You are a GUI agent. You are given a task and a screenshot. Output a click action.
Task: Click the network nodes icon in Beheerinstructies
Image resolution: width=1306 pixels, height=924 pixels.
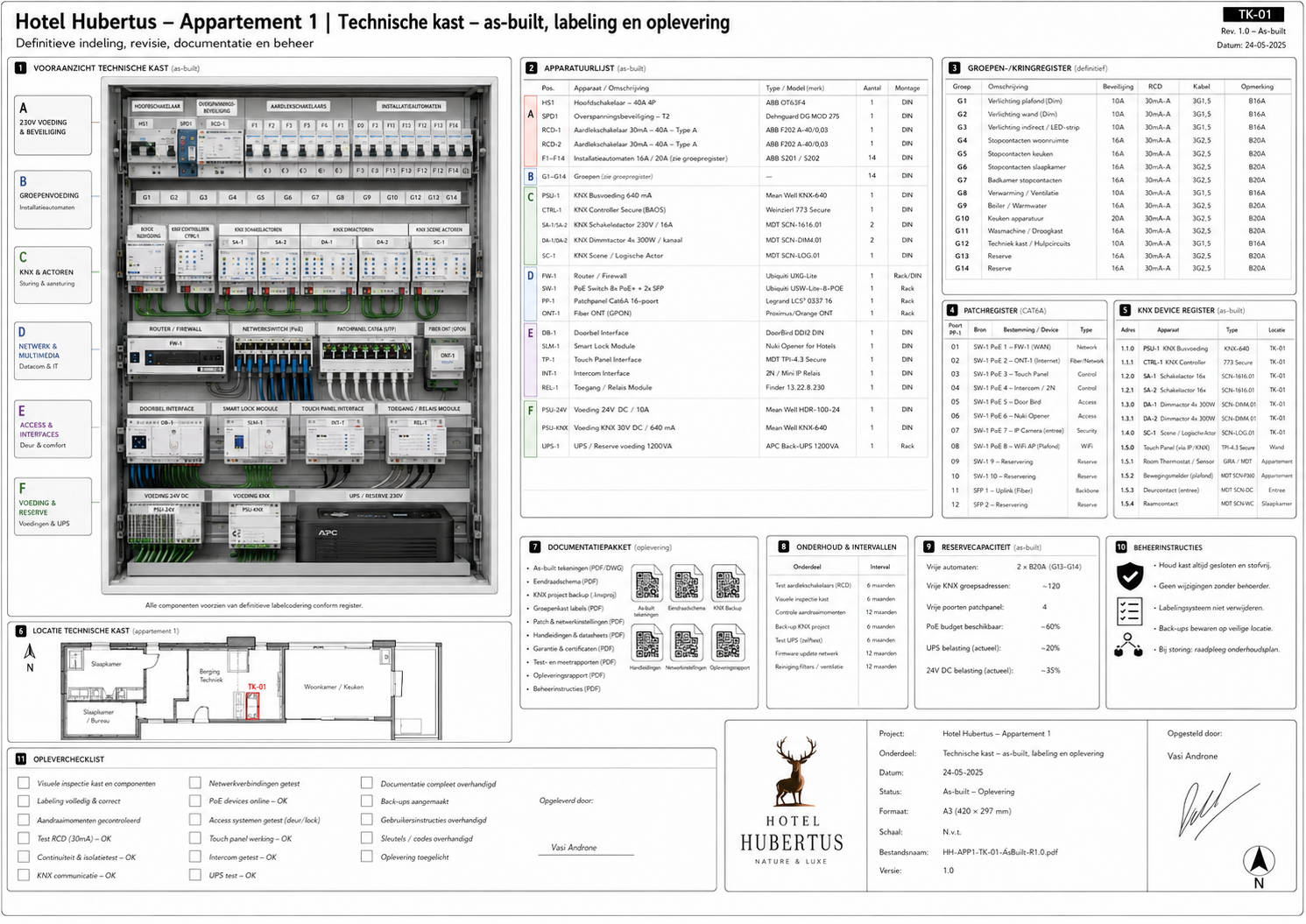1128,645
